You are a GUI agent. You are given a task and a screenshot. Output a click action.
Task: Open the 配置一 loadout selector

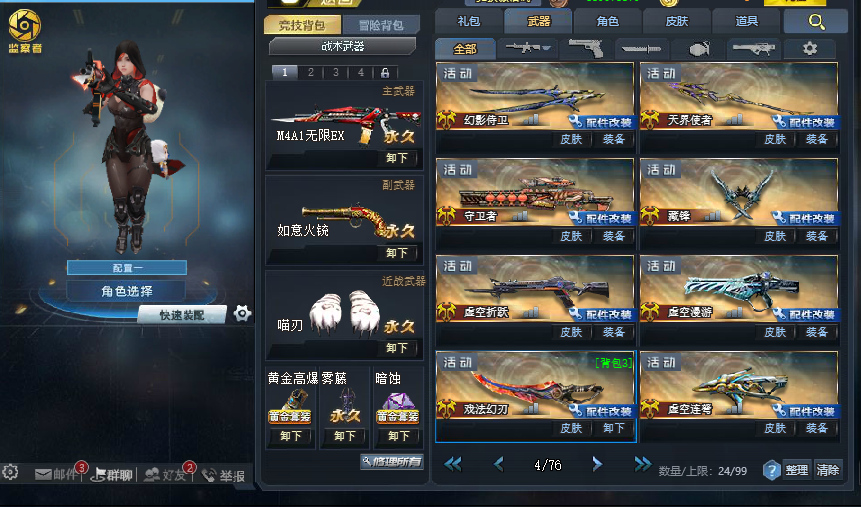[127, 268]
